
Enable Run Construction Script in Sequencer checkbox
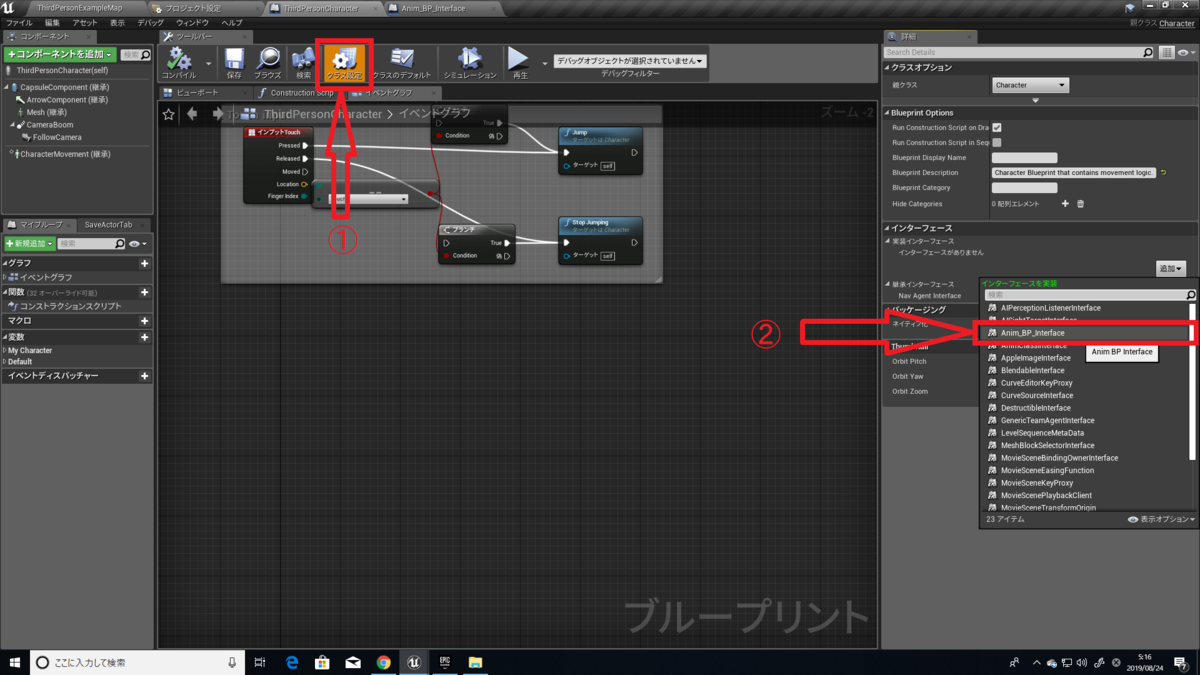997,143
